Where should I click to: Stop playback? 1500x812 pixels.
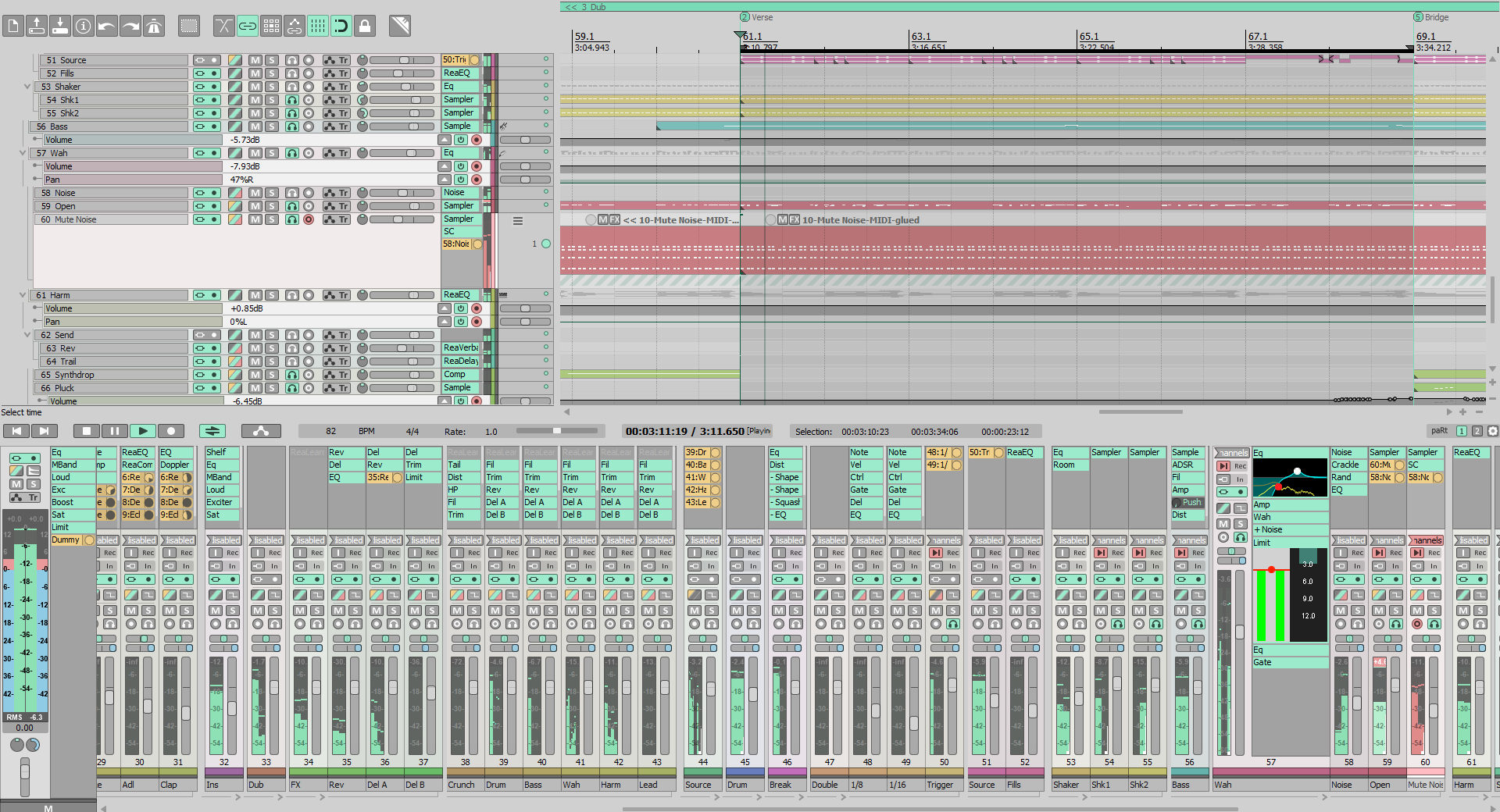pos(87,431)
